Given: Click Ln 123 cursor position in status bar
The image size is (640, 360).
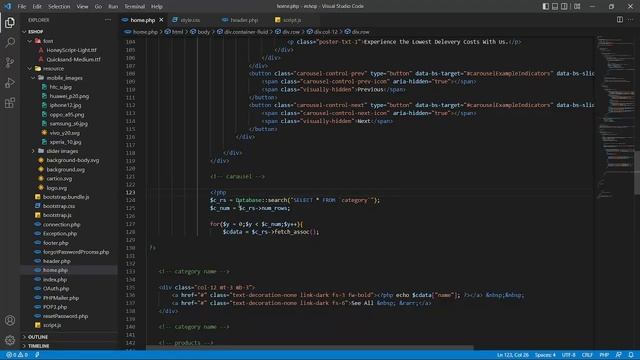Looking at the screenshot, I should [512, 355].
